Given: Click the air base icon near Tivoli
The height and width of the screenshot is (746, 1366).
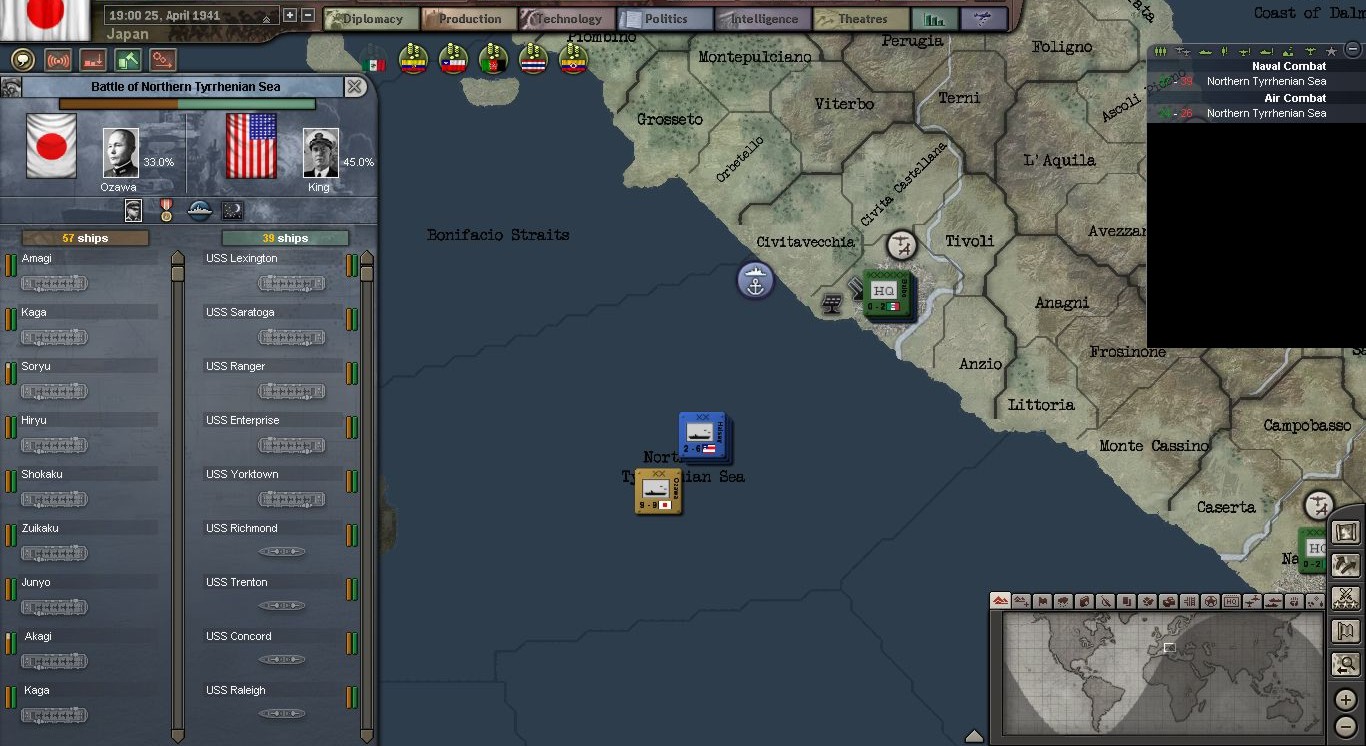Looking at the screenshot, I should click(x=902, y=245).
